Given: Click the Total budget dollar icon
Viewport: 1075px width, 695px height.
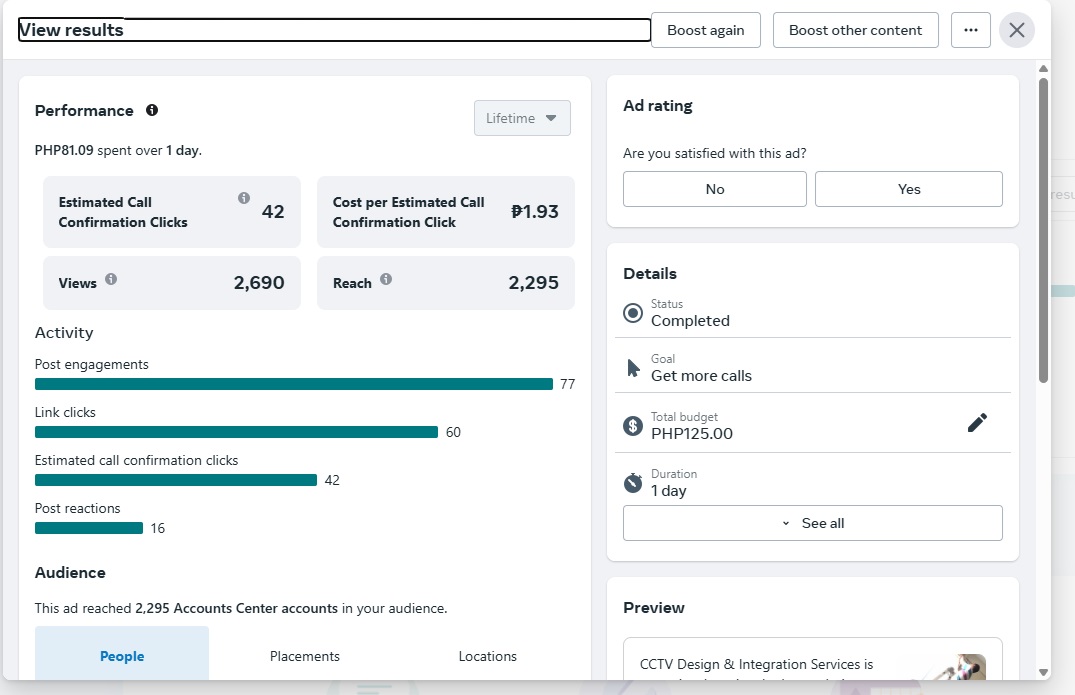Looking at the screenshot, I should [x=633, y=426].
